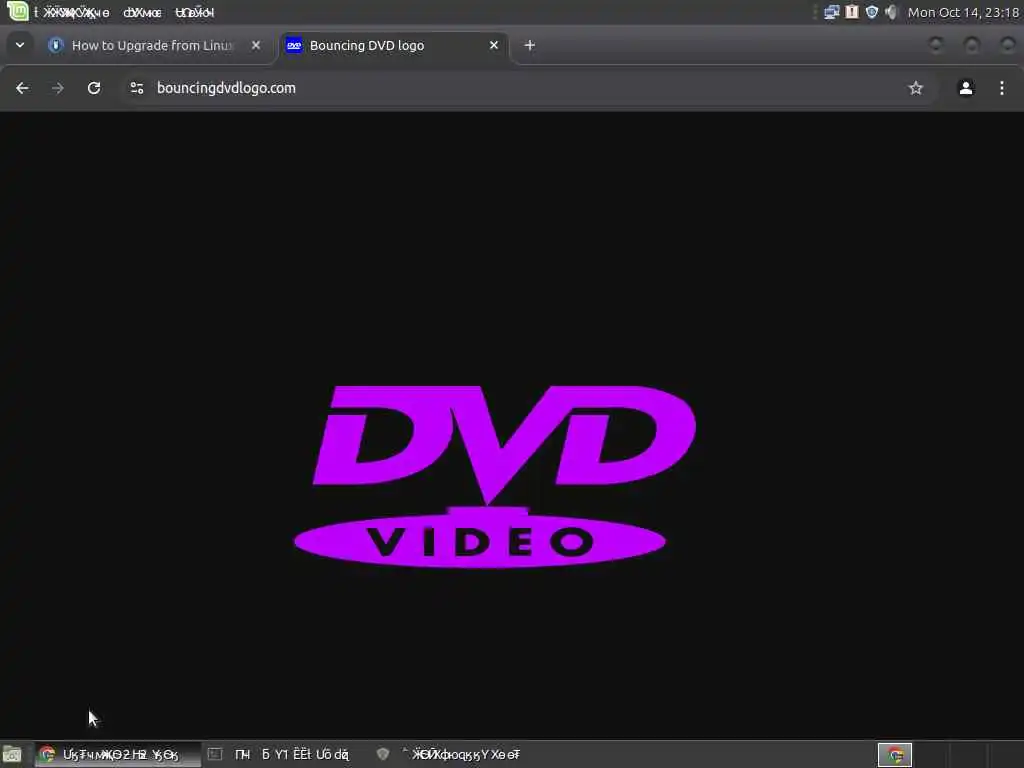Click the purple DVD Video logo
1024x768 pixels.
coord(494,476)
